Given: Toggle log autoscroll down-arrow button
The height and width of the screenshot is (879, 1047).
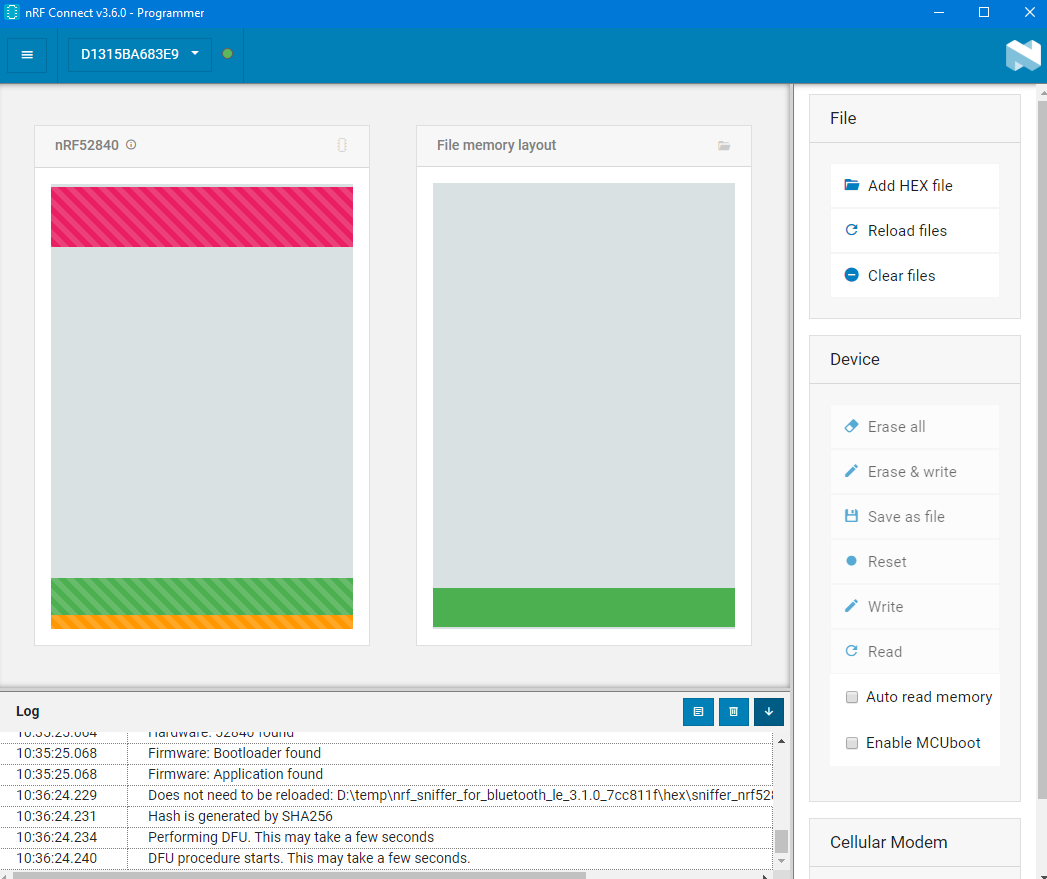Looking at the screenshot, I should tap(769, 712).
